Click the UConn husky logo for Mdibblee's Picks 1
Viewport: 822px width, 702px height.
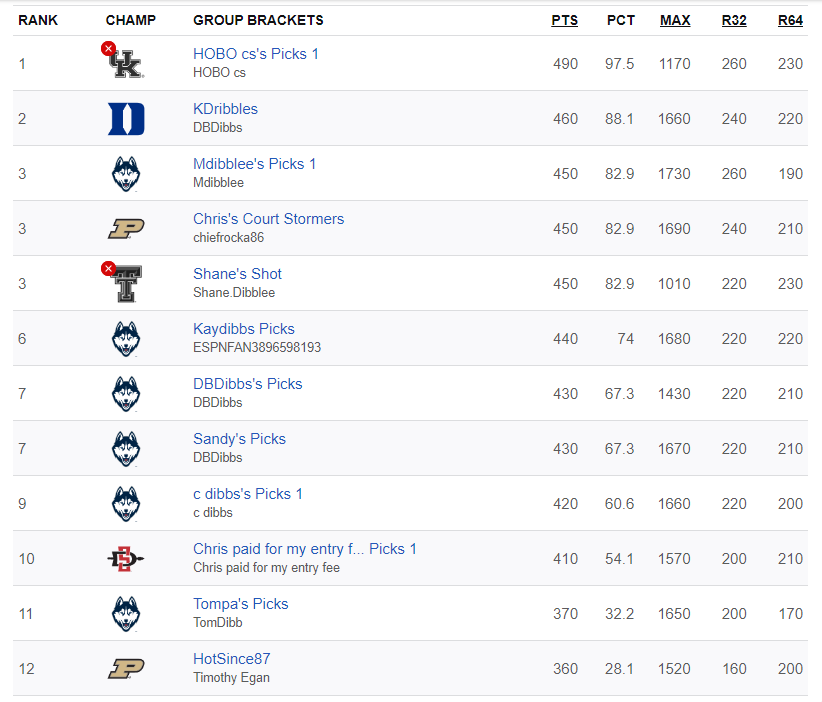click(x=126, y=174)
